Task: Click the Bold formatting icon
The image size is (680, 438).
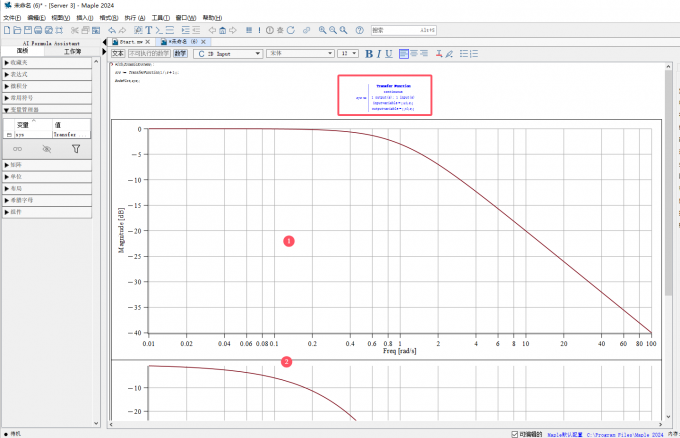Action: pyautogui.click(x=369, y=54)
